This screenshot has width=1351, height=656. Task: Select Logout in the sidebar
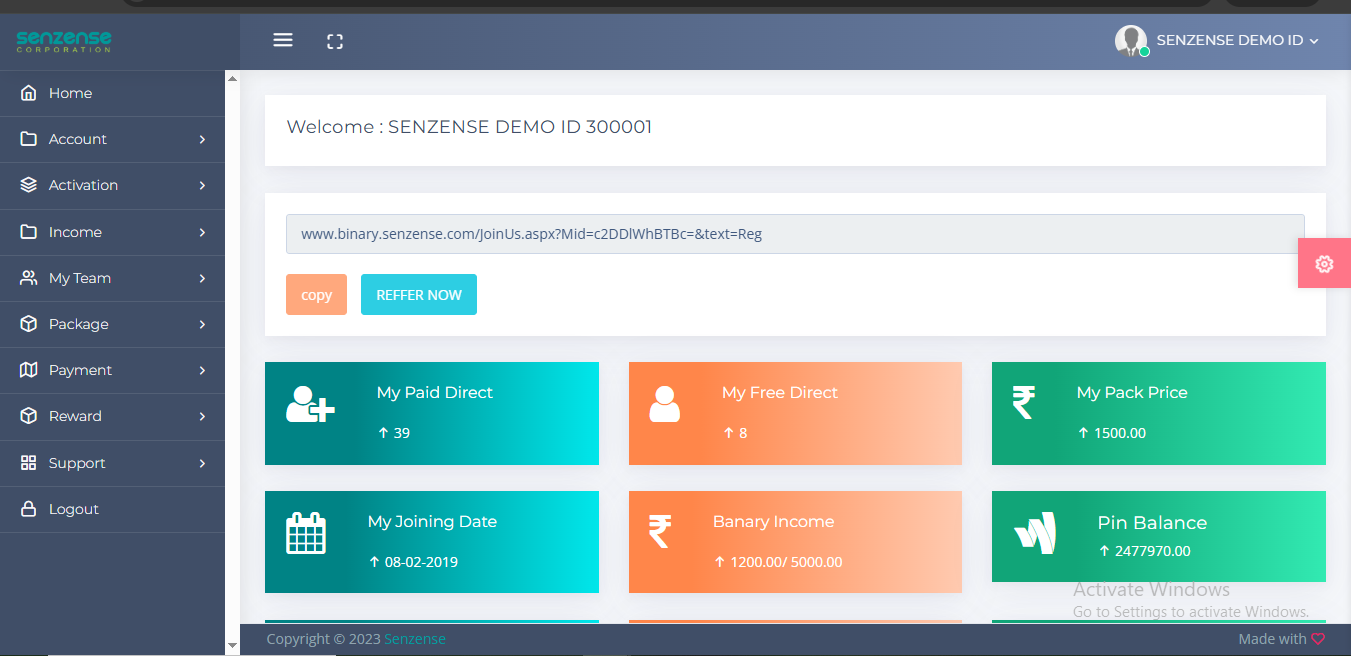(112, 509)
